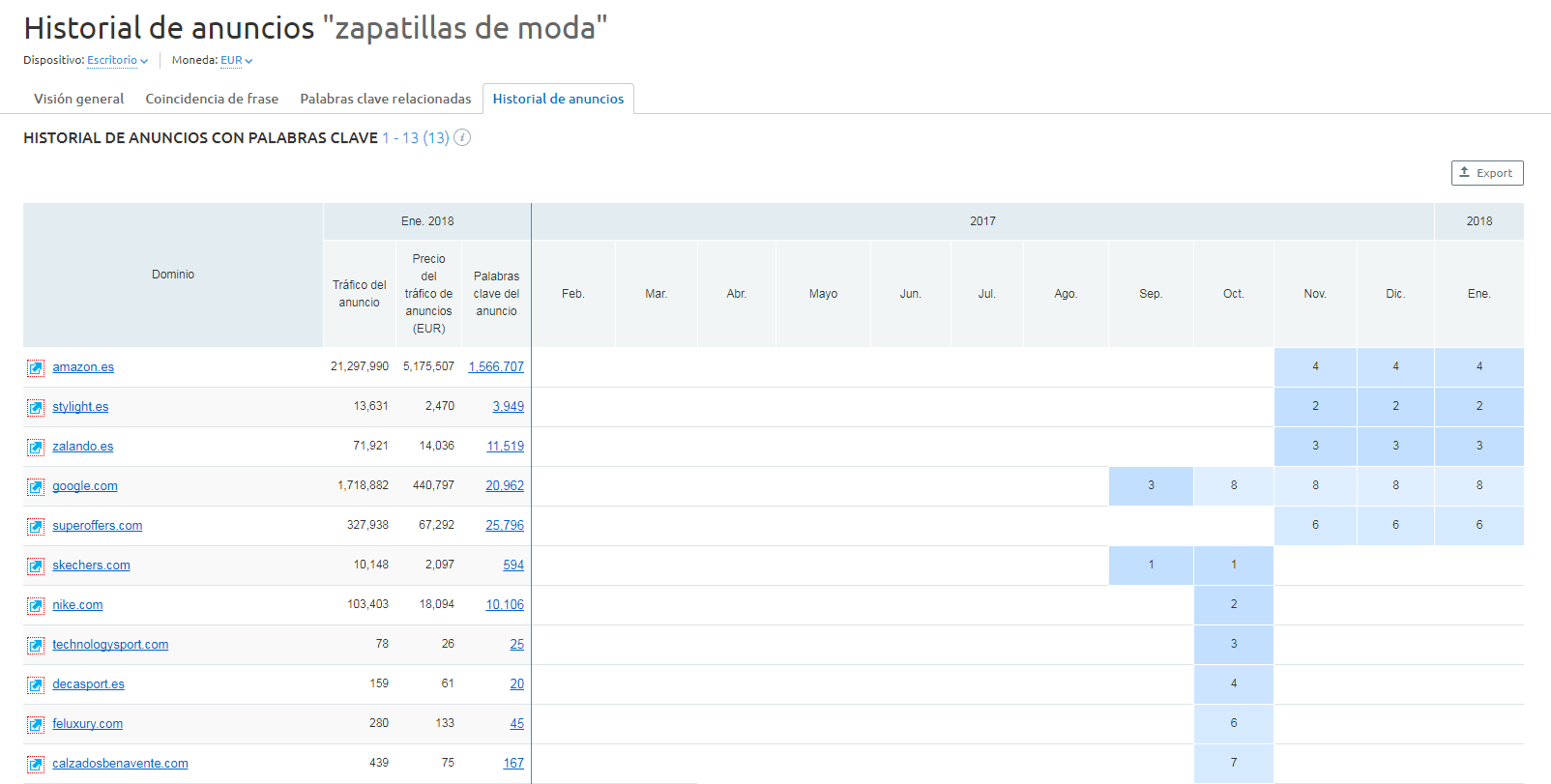Select the Historial de anuncios tab
Screen dimensions: 1551x784
click(x=558, y=99)
